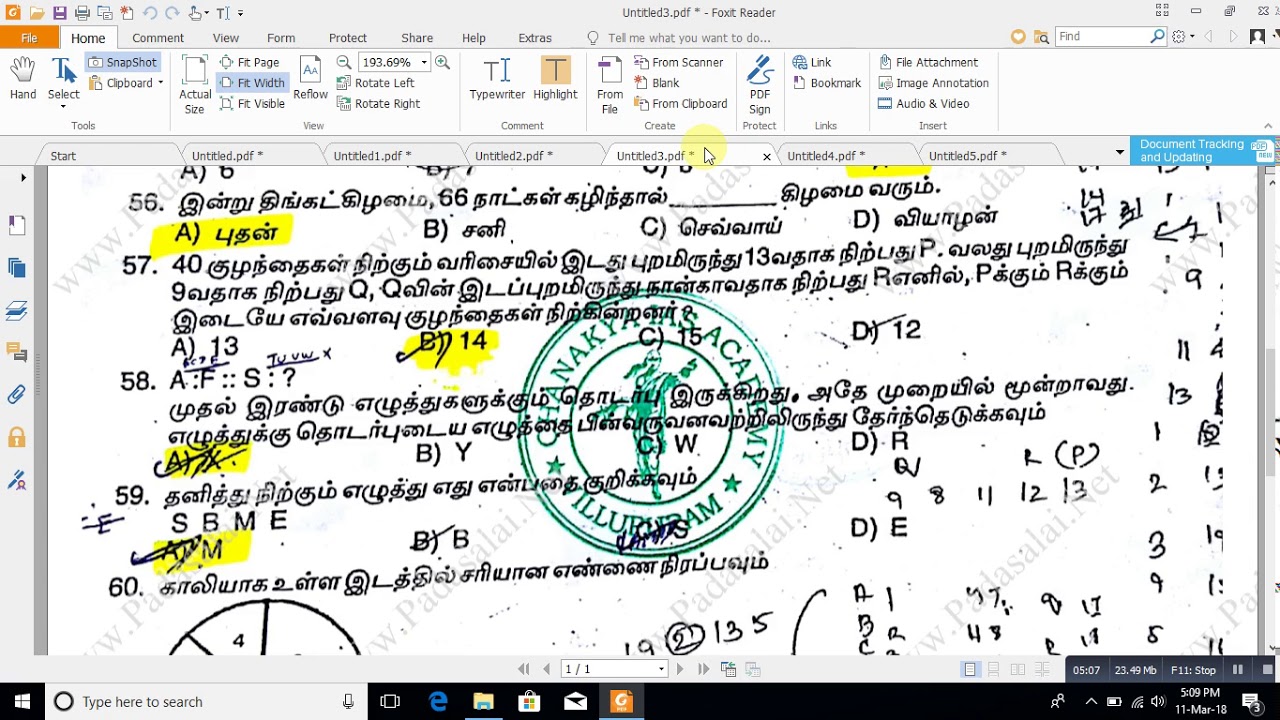Image resolution: width=1280 pixels, height=720 pixels.
Task: Create a Blank PDF
Action: click(x=656, y=83)
